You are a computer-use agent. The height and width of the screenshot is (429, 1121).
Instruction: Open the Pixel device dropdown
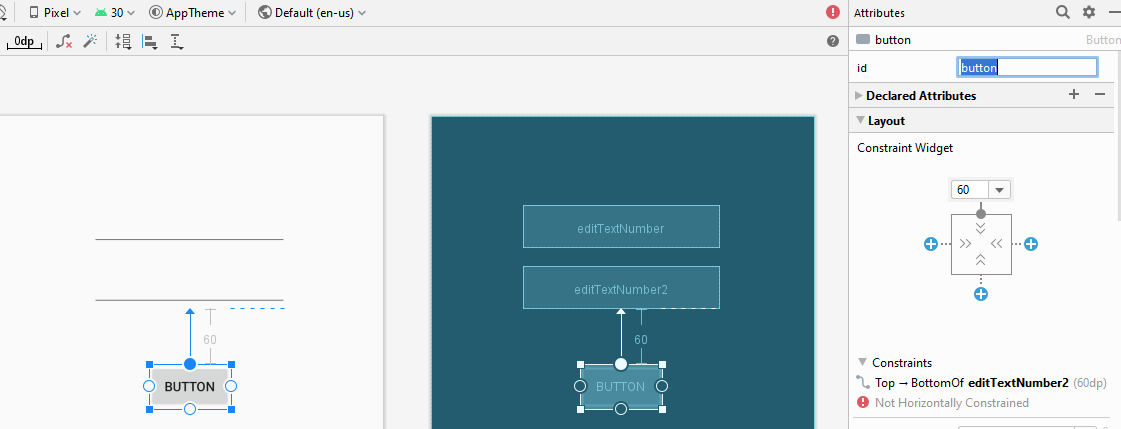tap(54, 13)
